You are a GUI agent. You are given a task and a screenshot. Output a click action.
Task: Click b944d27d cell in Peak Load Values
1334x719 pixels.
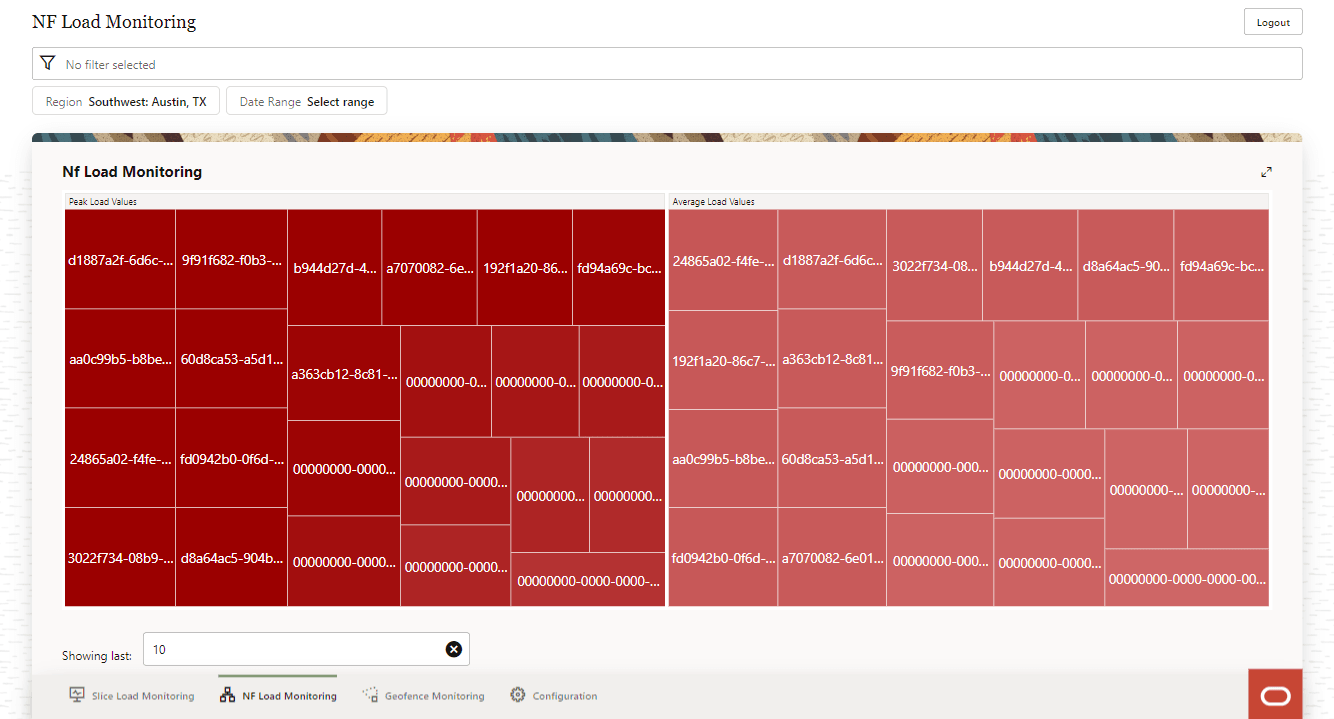(x=335, y=267)
